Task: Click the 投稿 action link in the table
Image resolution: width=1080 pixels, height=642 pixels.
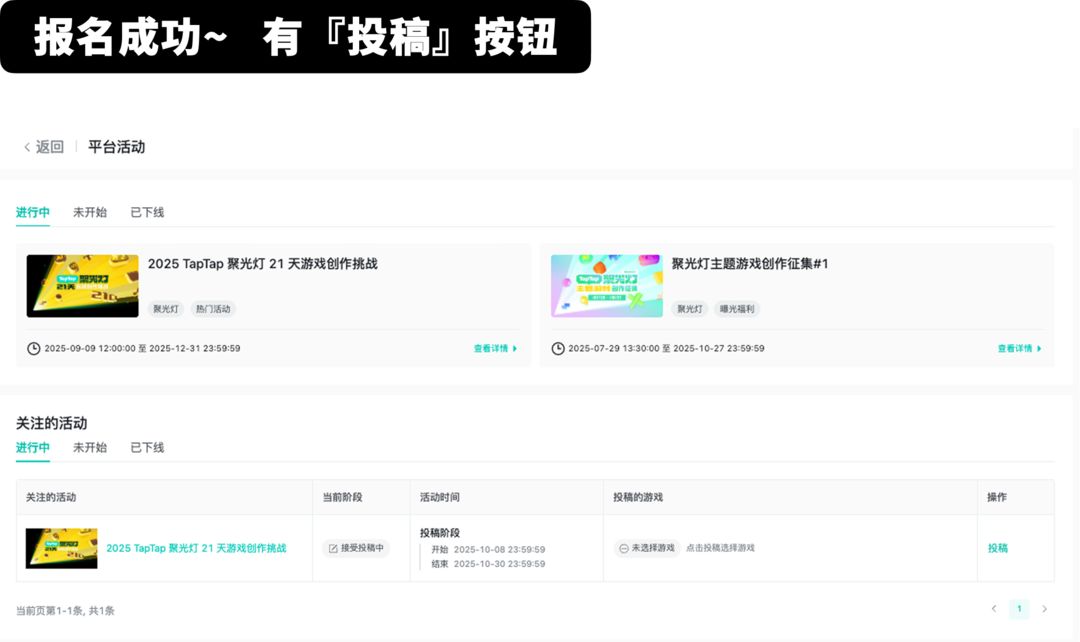Action: pos(997,548)
